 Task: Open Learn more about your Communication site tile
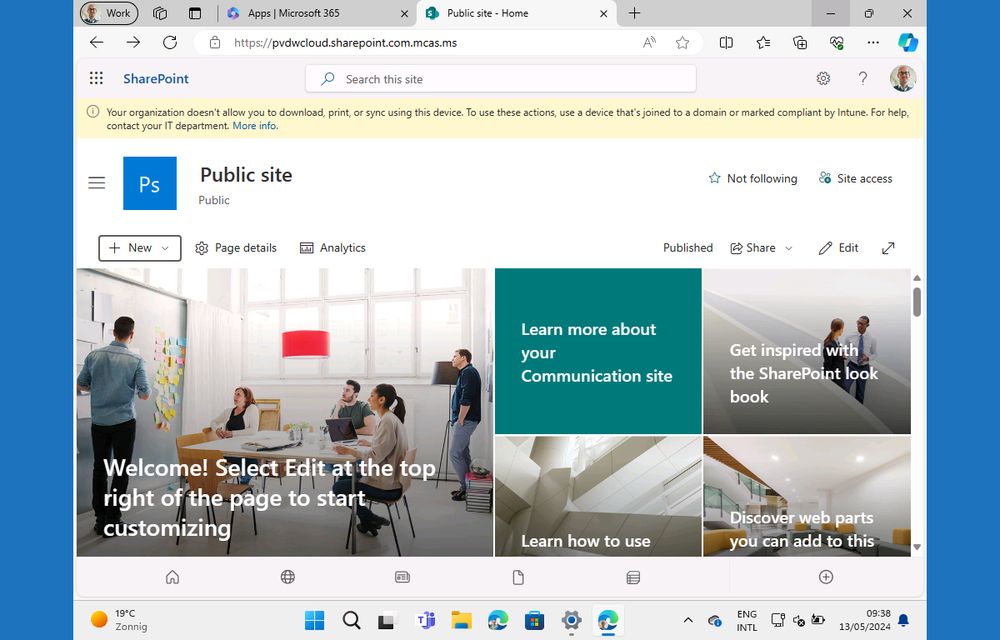(598, 351)
